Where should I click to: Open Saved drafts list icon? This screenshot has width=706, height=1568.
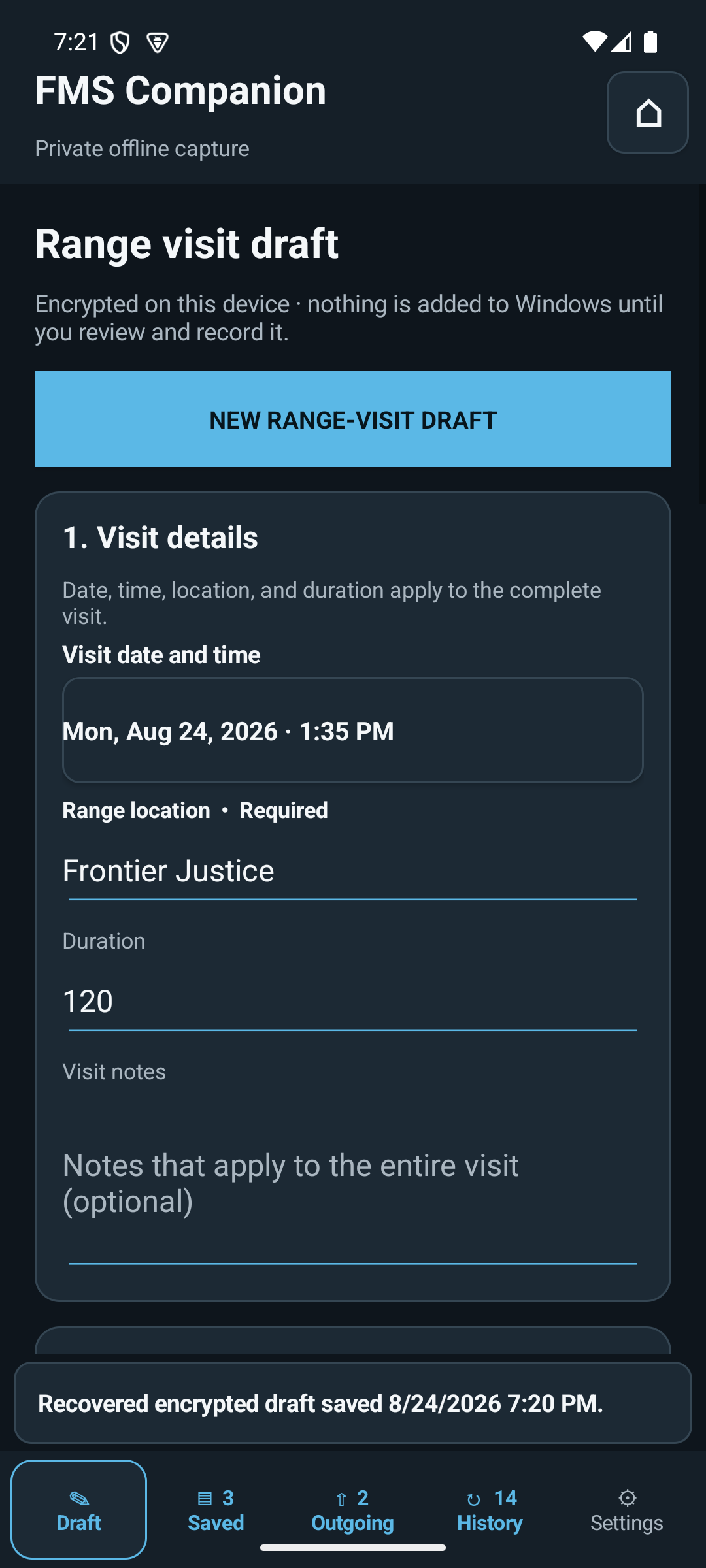(205, 1498)
